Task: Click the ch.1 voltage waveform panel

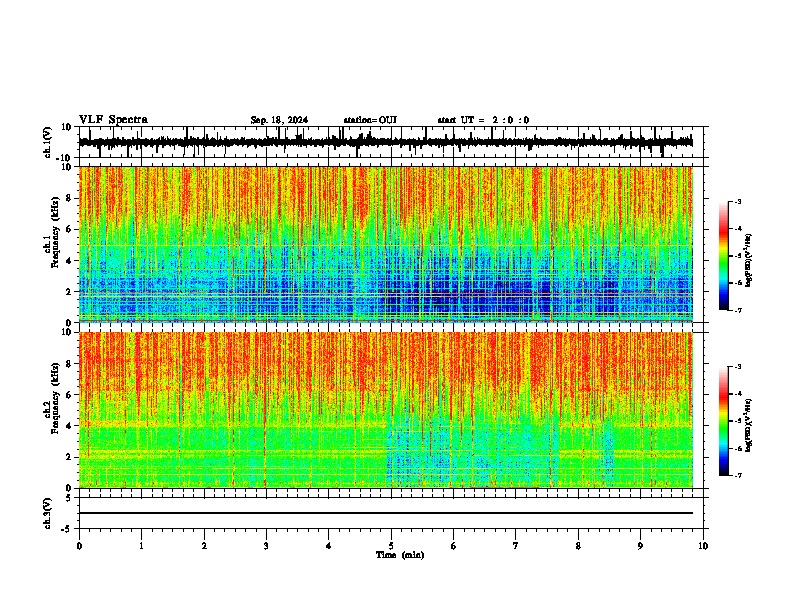Action: click(390, 142)
